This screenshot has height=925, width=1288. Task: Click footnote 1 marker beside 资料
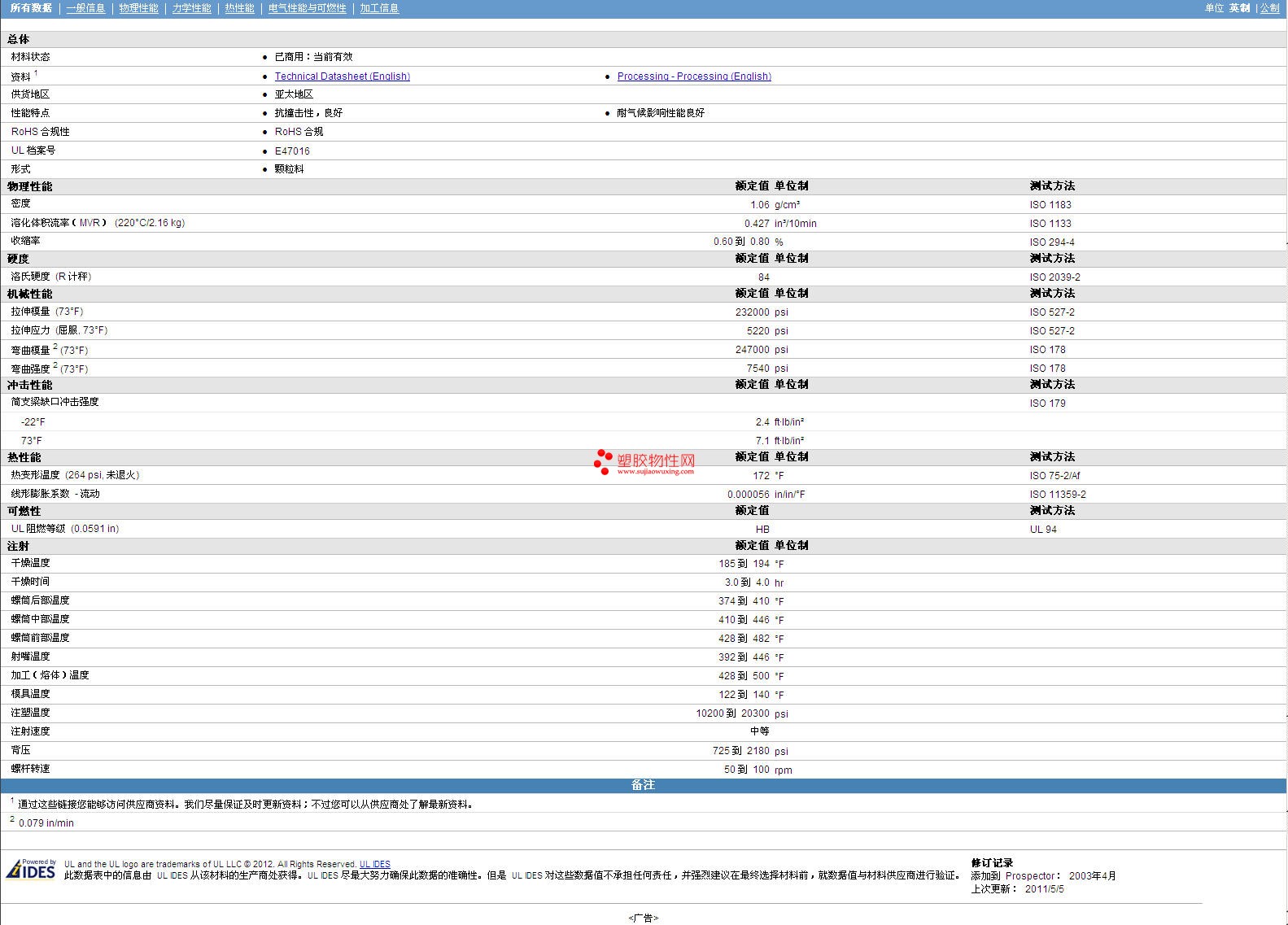36,73
